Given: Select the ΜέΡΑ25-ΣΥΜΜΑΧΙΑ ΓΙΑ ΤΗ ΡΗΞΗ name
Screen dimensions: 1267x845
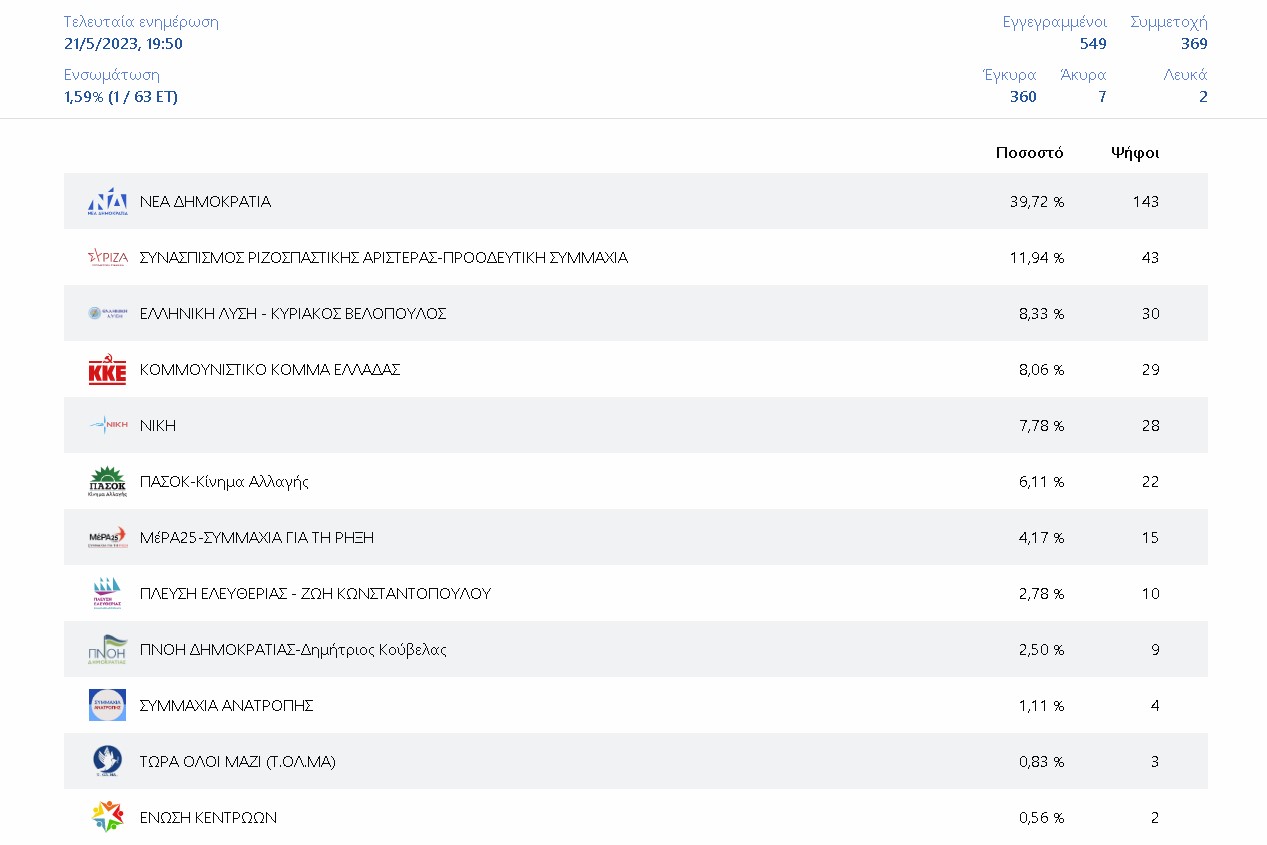Looking at the screenshot, I should tap(257, 537).
